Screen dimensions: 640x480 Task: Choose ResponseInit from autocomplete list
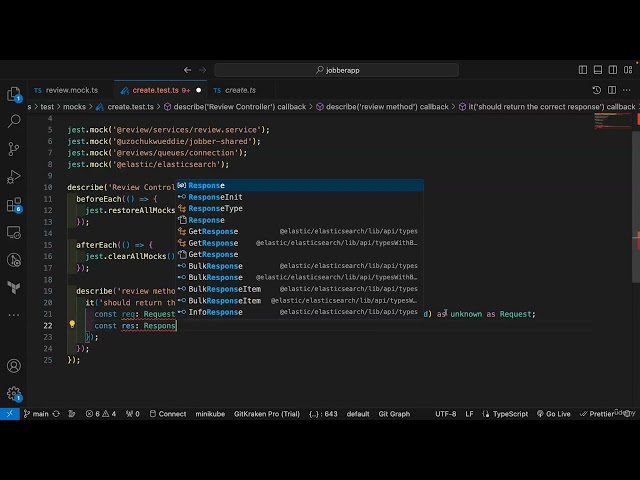click(300, 197)
